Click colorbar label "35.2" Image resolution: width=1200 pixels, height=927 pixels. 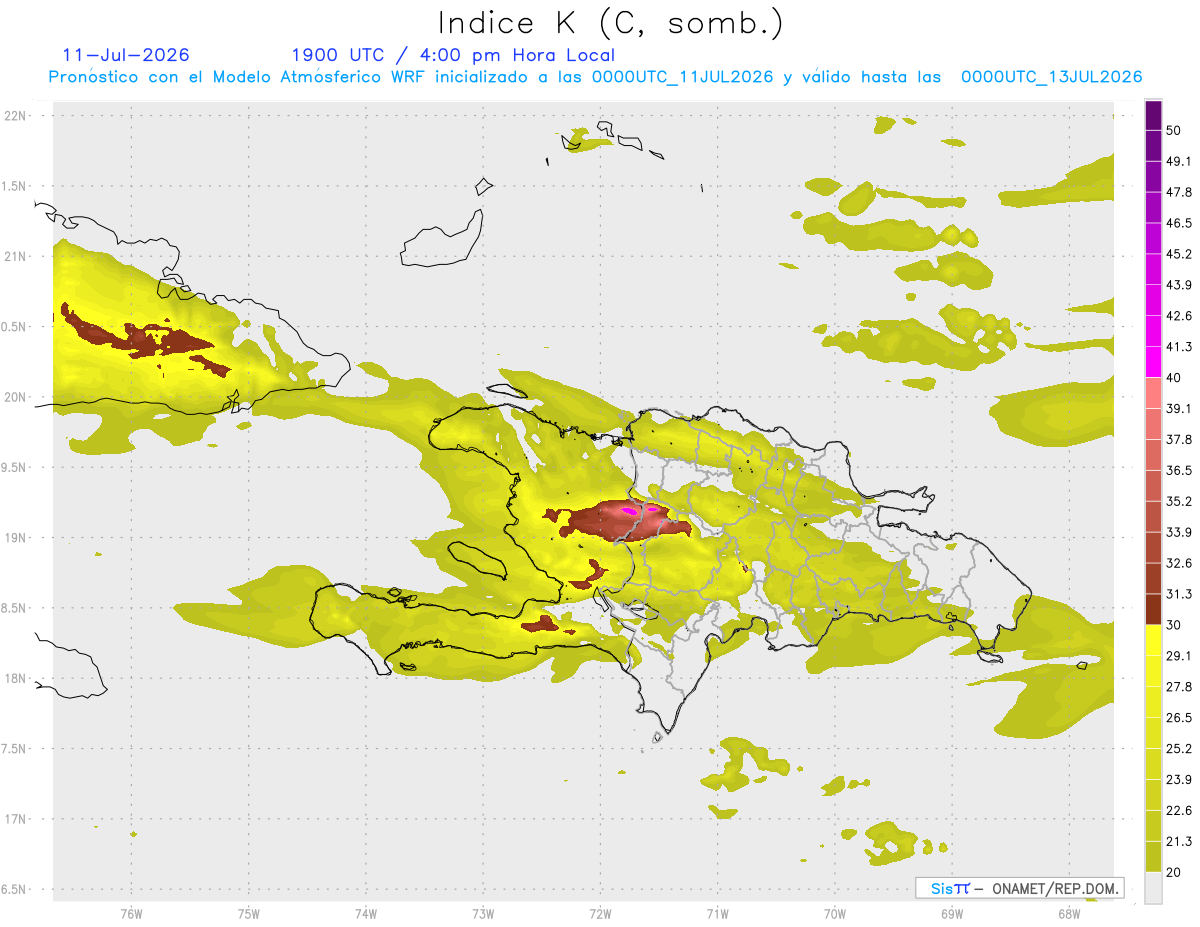[x=1180, y=501]
